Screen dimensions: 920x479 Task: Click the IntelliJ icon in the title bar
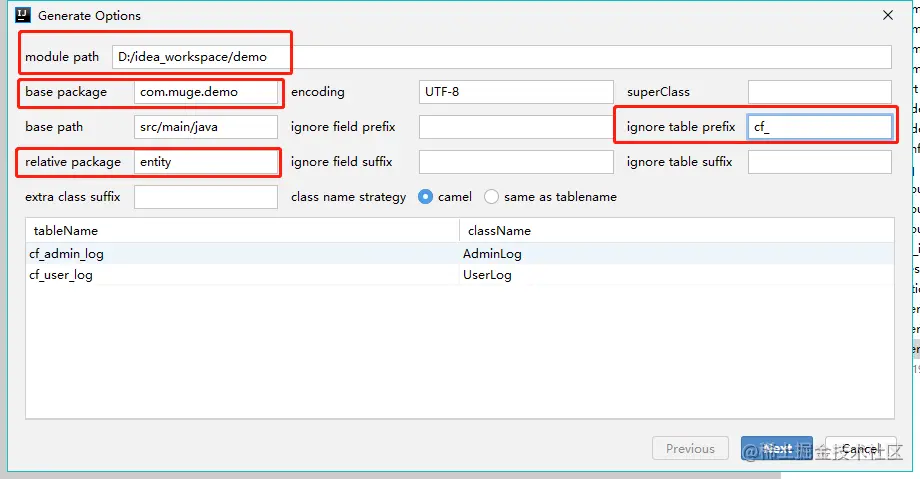(x=23, y=15)
